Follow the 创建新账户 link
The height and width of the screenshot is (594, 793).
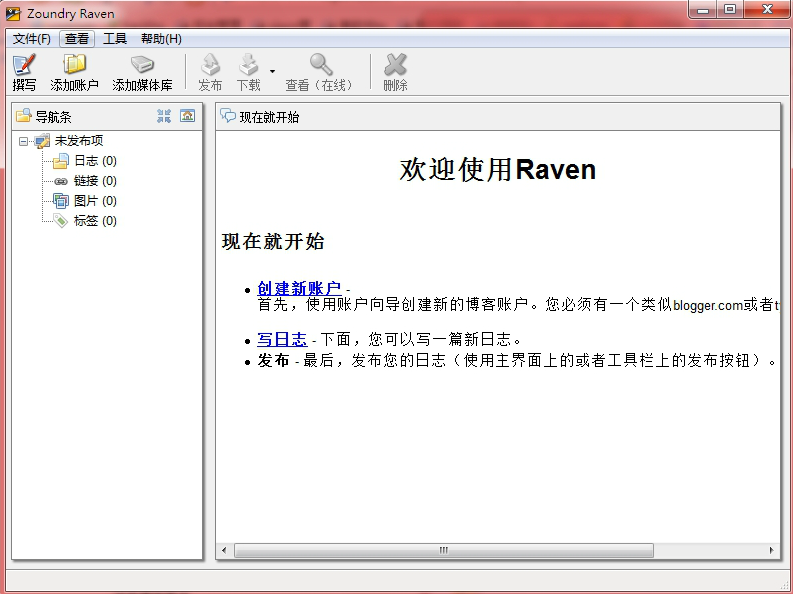[299, 288]
